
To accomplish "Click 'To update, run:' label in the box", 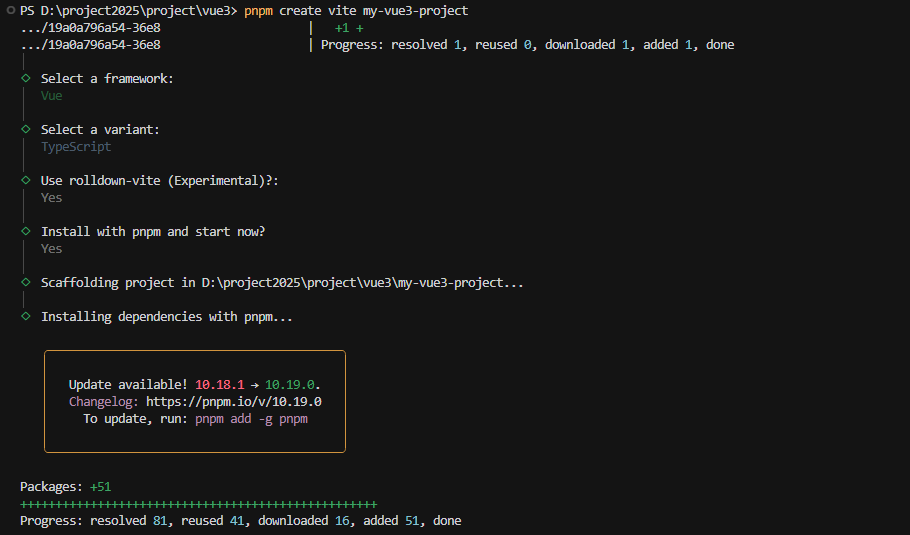I will pyautogui.click(x=136, y=419).
